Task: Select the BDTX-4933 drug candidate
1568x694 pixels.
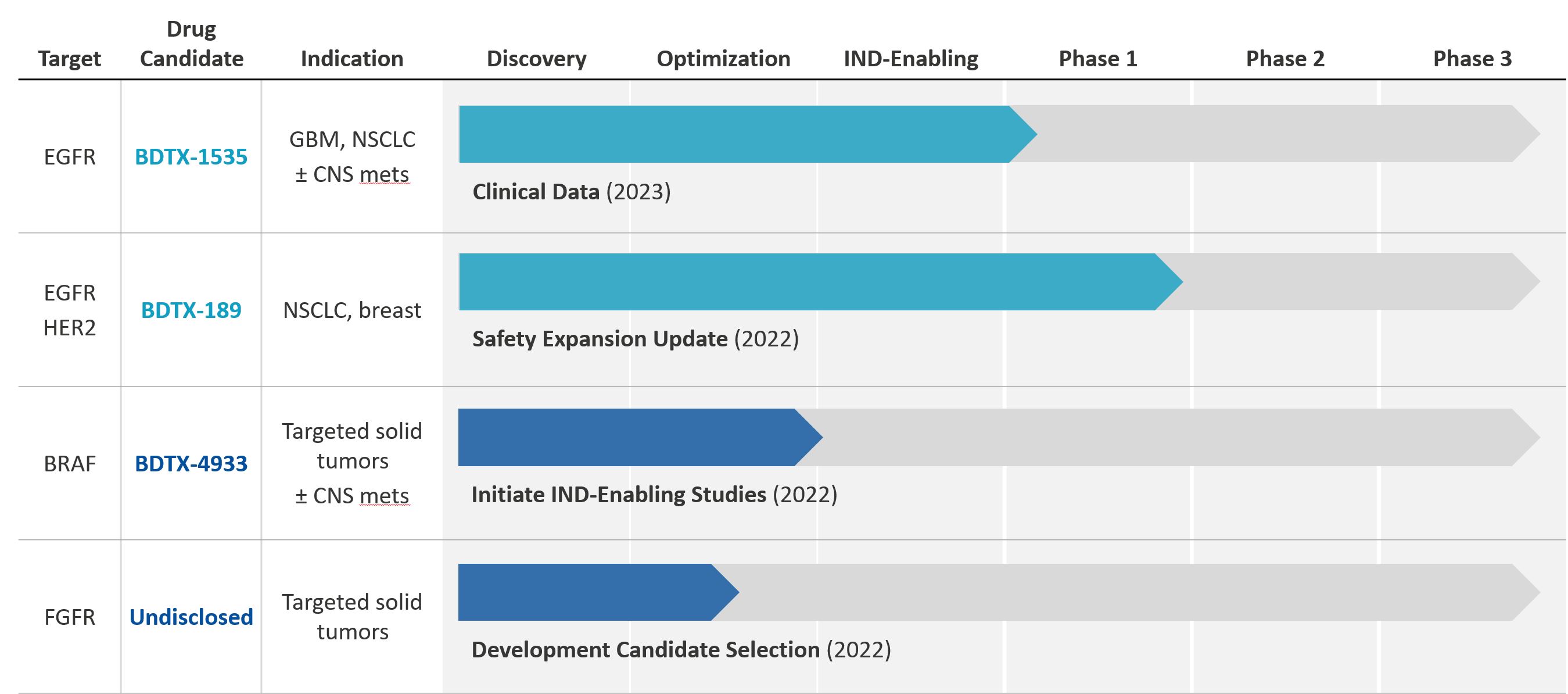Action: tap(191, 464)
